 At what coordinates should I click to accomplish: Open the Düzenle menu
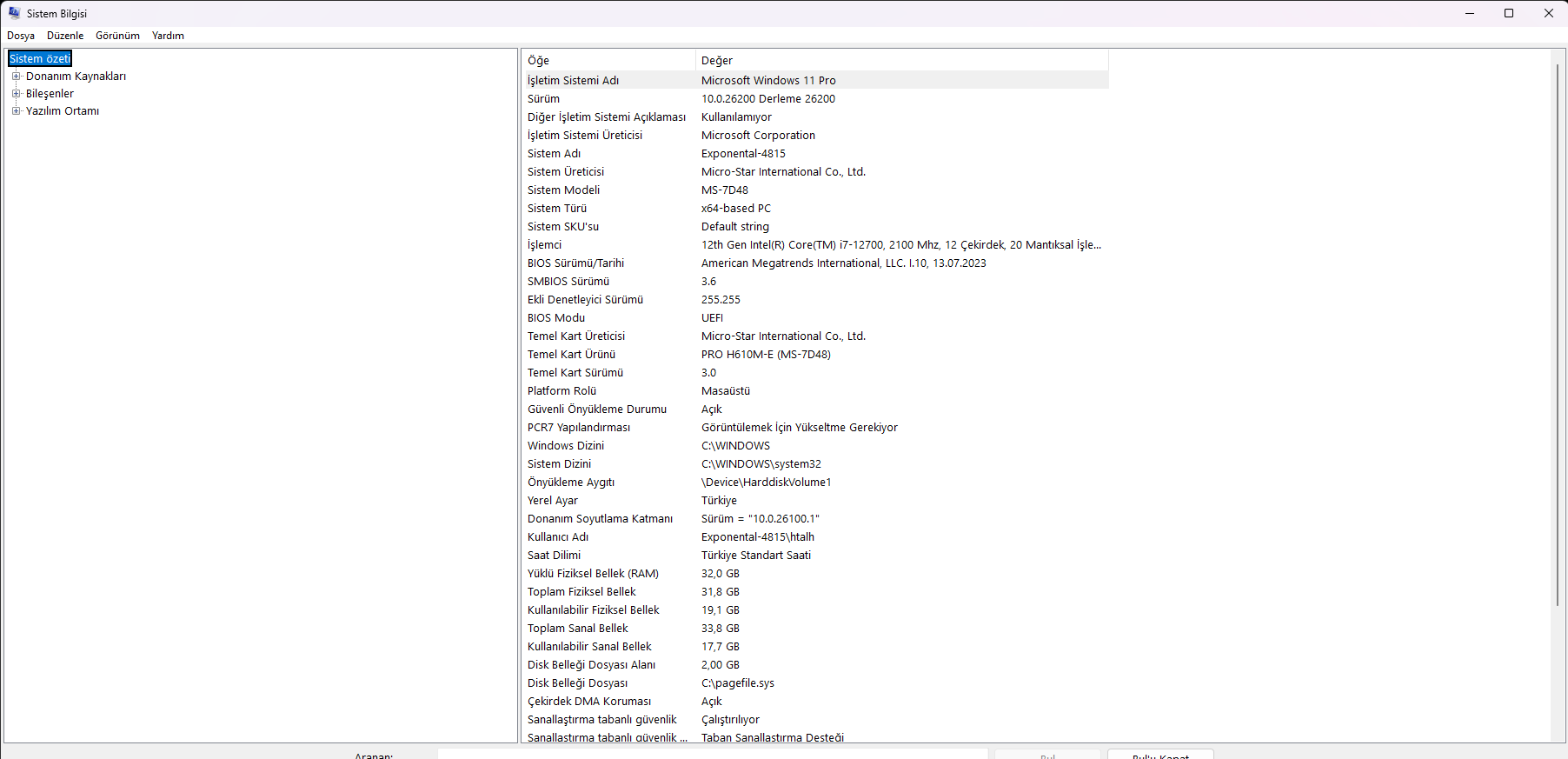click(x=65, y=36)
